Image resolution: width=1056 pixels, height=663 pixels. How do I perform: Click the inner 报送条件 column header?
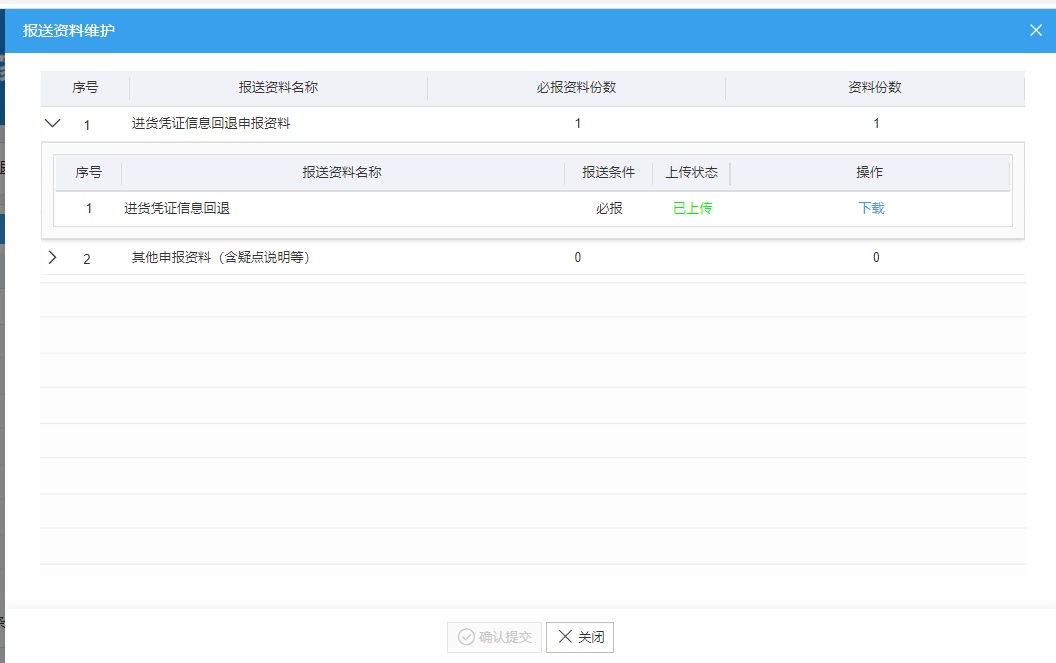608,172
